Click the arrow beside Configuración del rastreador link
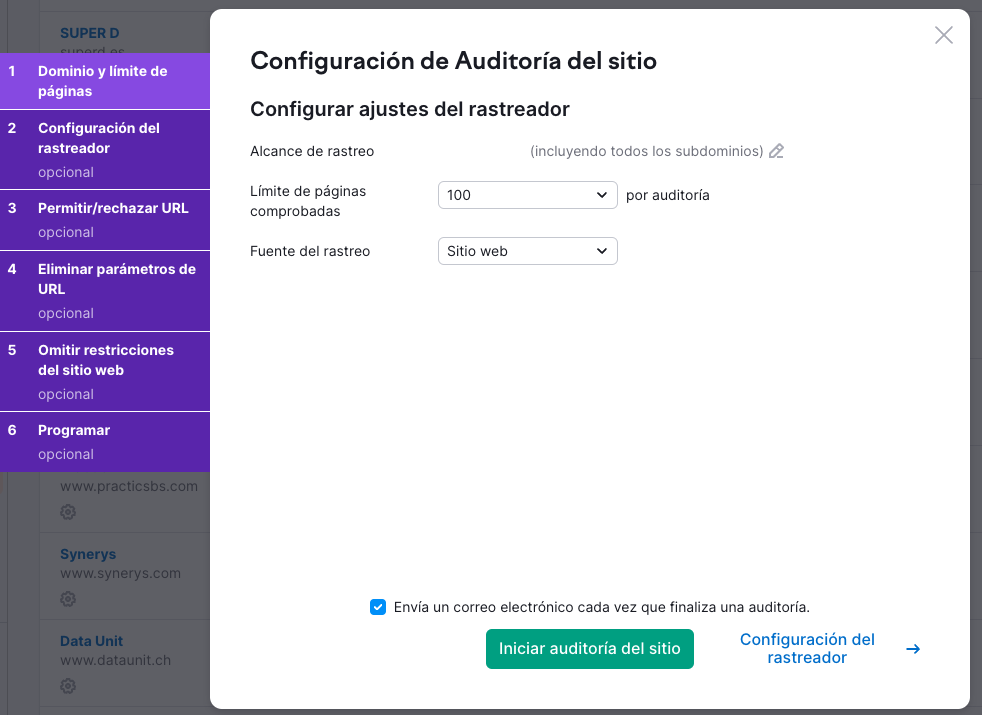Screen dimensions: 982x715 click(x=913, y=648)
